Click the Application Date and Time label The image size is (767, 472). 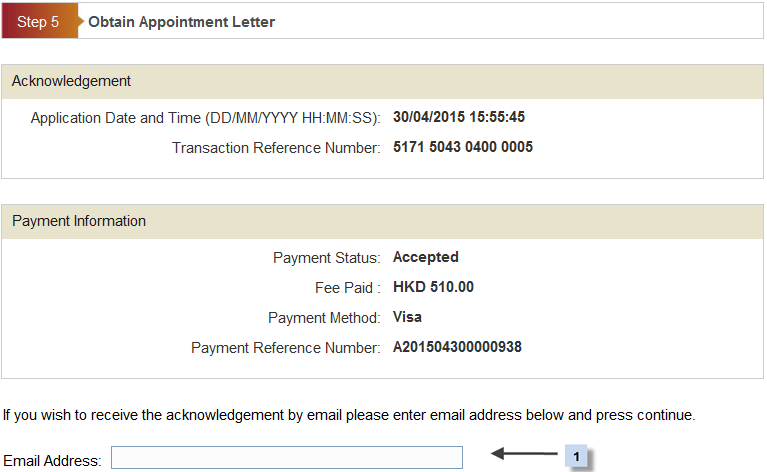tap(206, 118)
